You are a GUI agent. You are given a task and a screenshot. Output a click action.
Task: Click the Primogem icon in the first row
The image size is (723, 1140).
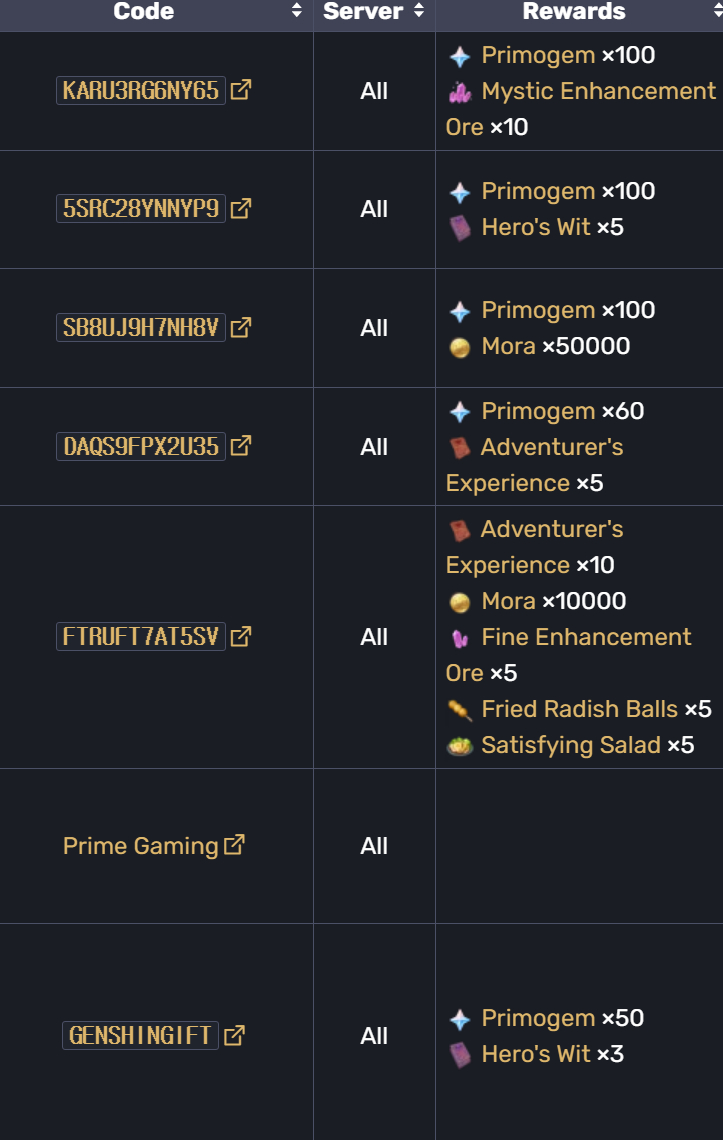[x=460, y=56]
